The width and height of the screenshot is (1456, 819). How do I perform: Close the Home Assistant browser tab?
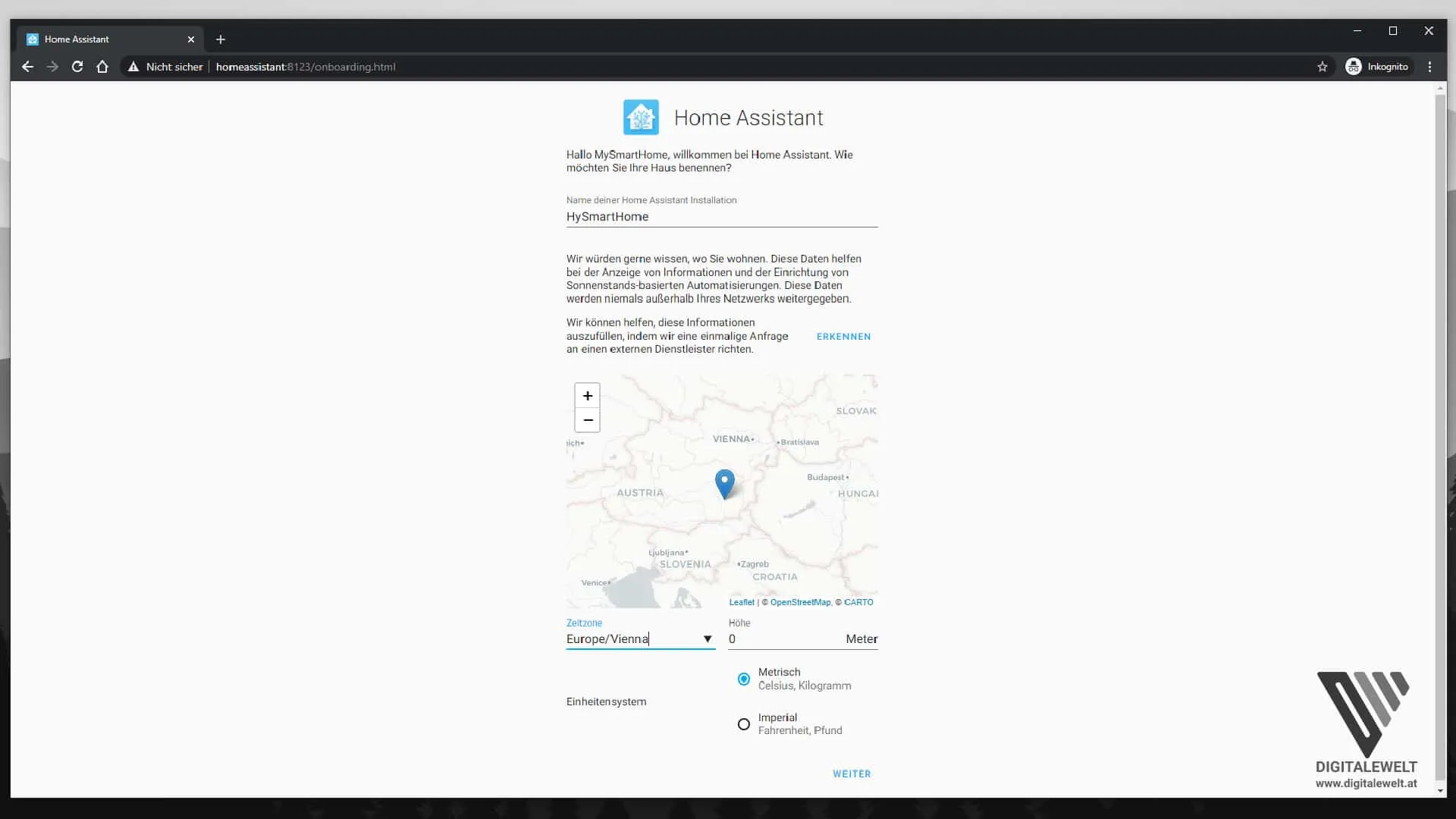point(191,39)
